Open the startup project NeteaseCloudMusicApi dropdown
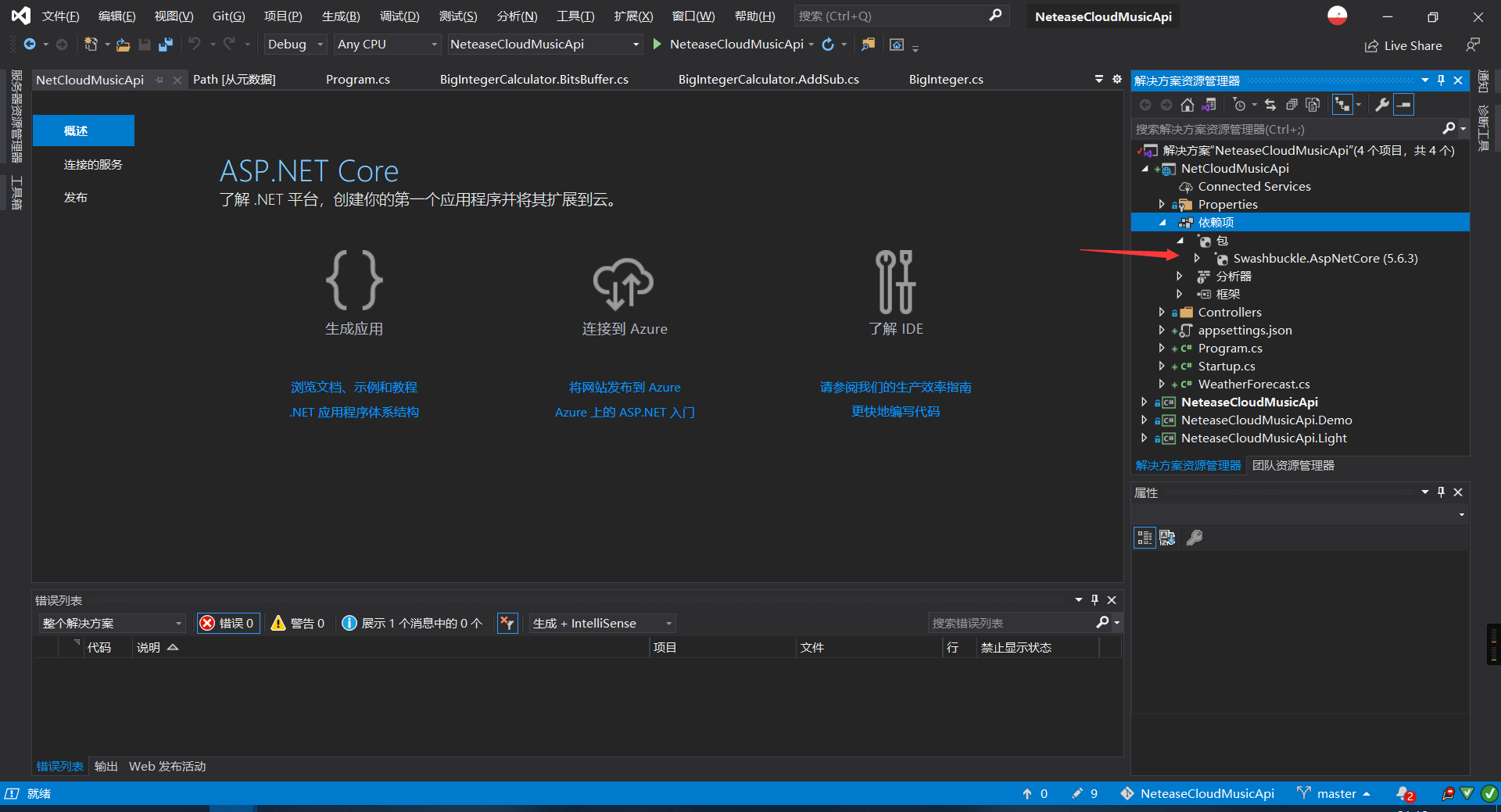This screenshot has height=812, width=1501. (545, 45)
